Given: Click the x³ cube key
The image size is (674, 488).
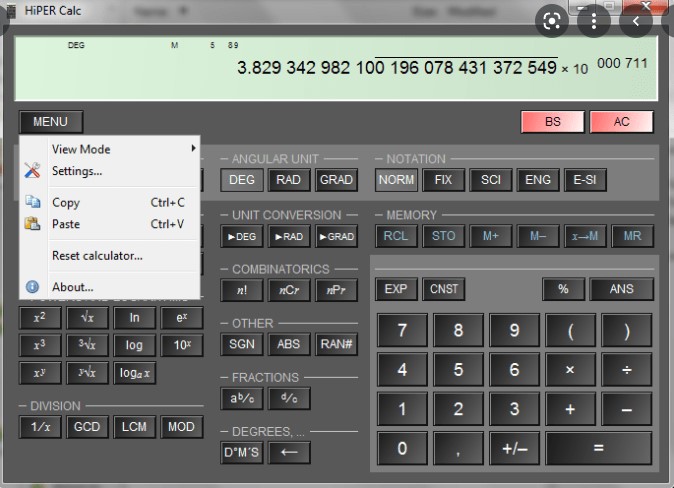Looking at the screenshot, I should click(x=40, y=345).
